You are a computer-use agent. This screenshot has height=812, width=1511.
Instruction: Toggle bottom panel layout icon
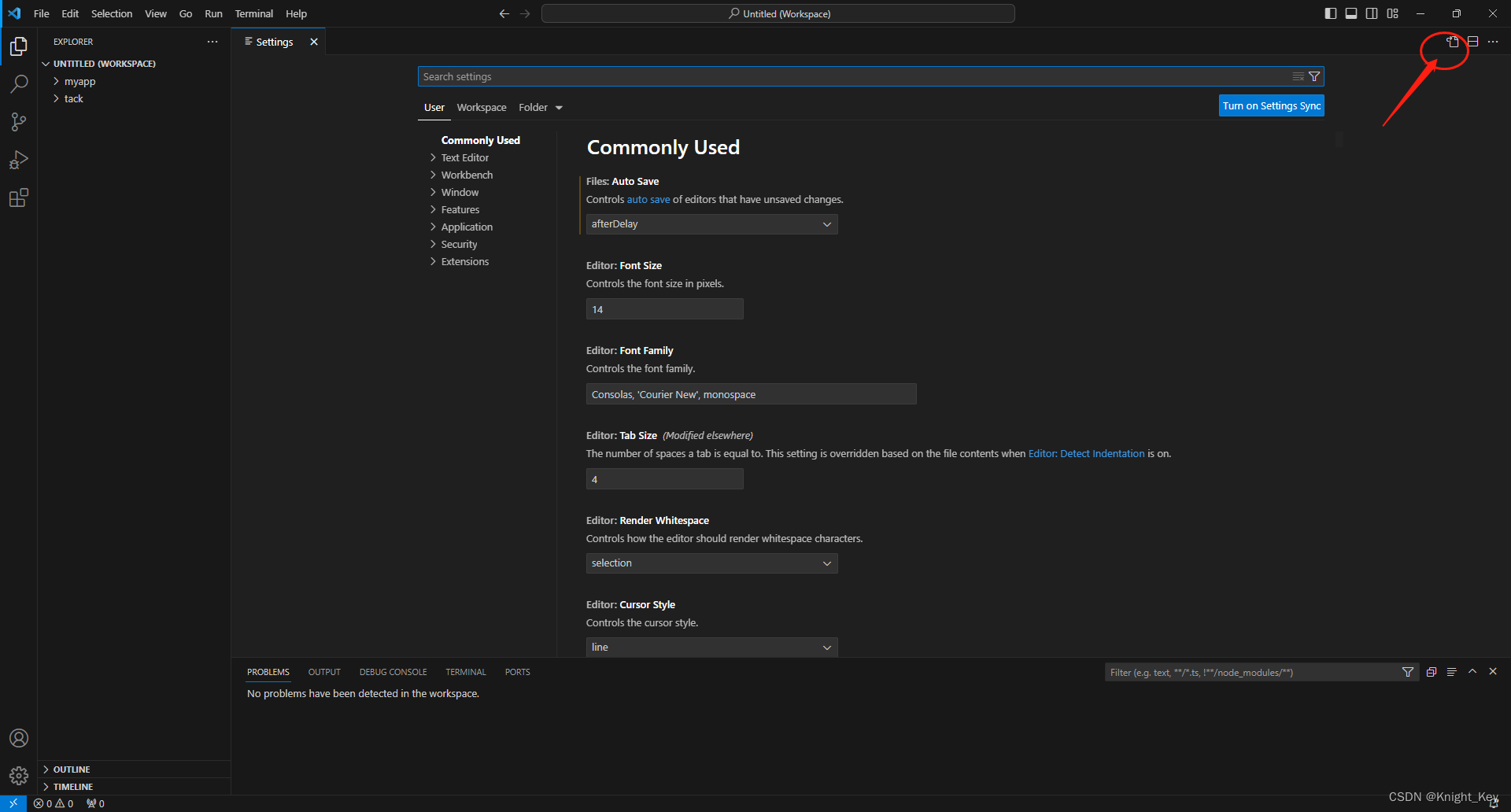(x=1351, y=13)
